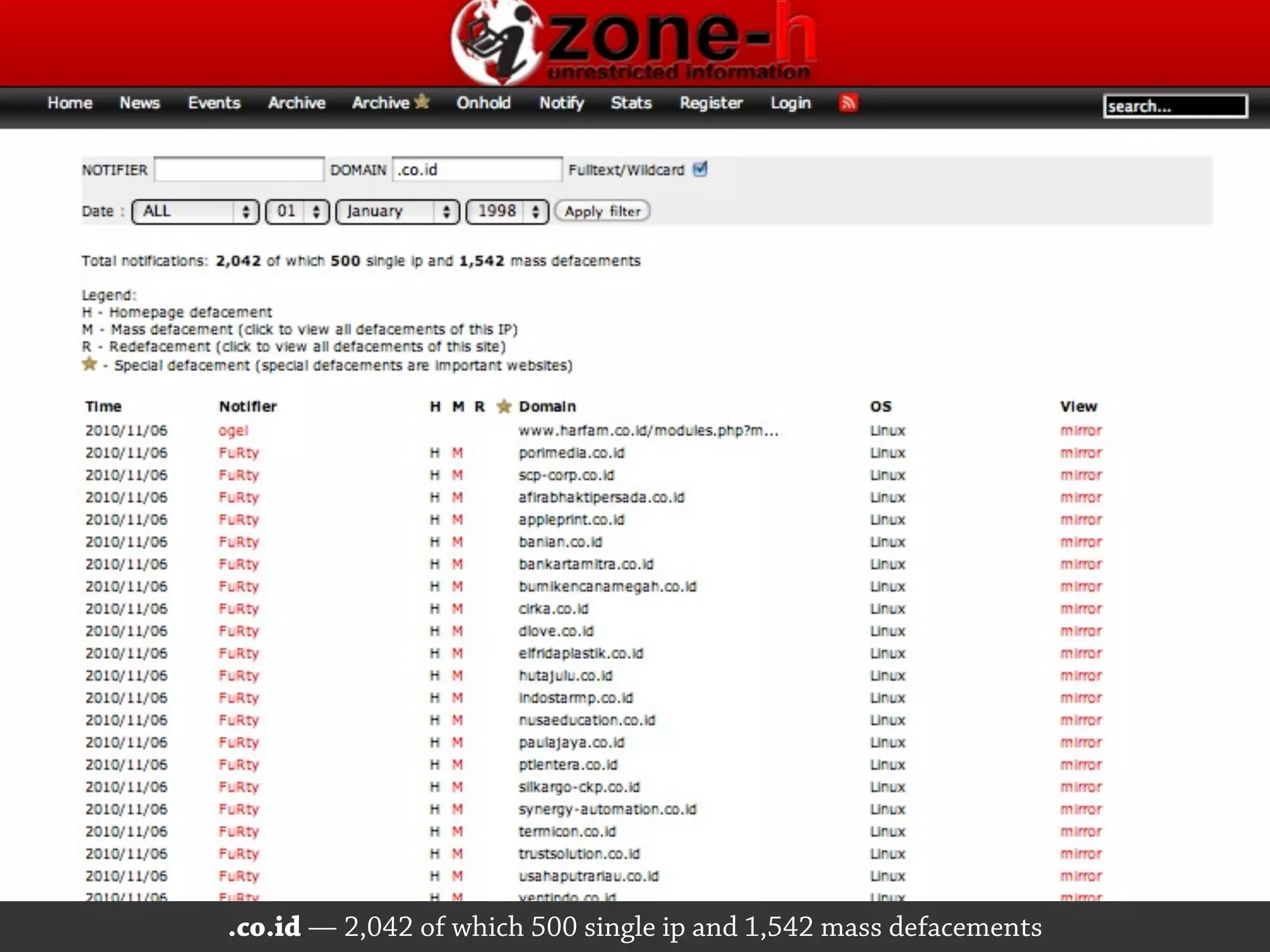This screenshot has height=952, width=1270.
Task: Focus the DOMAIN input field
Action: coord(477,169)
